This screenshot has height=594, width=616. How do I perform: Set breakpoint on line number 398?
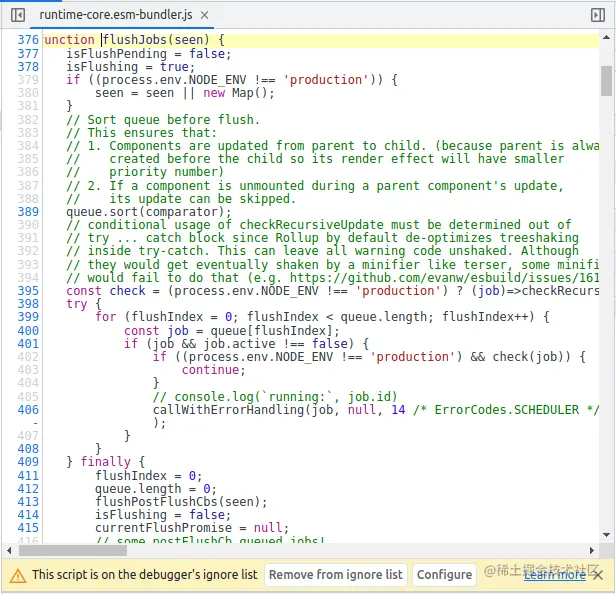pyautogui.click(x=28, y=304)
